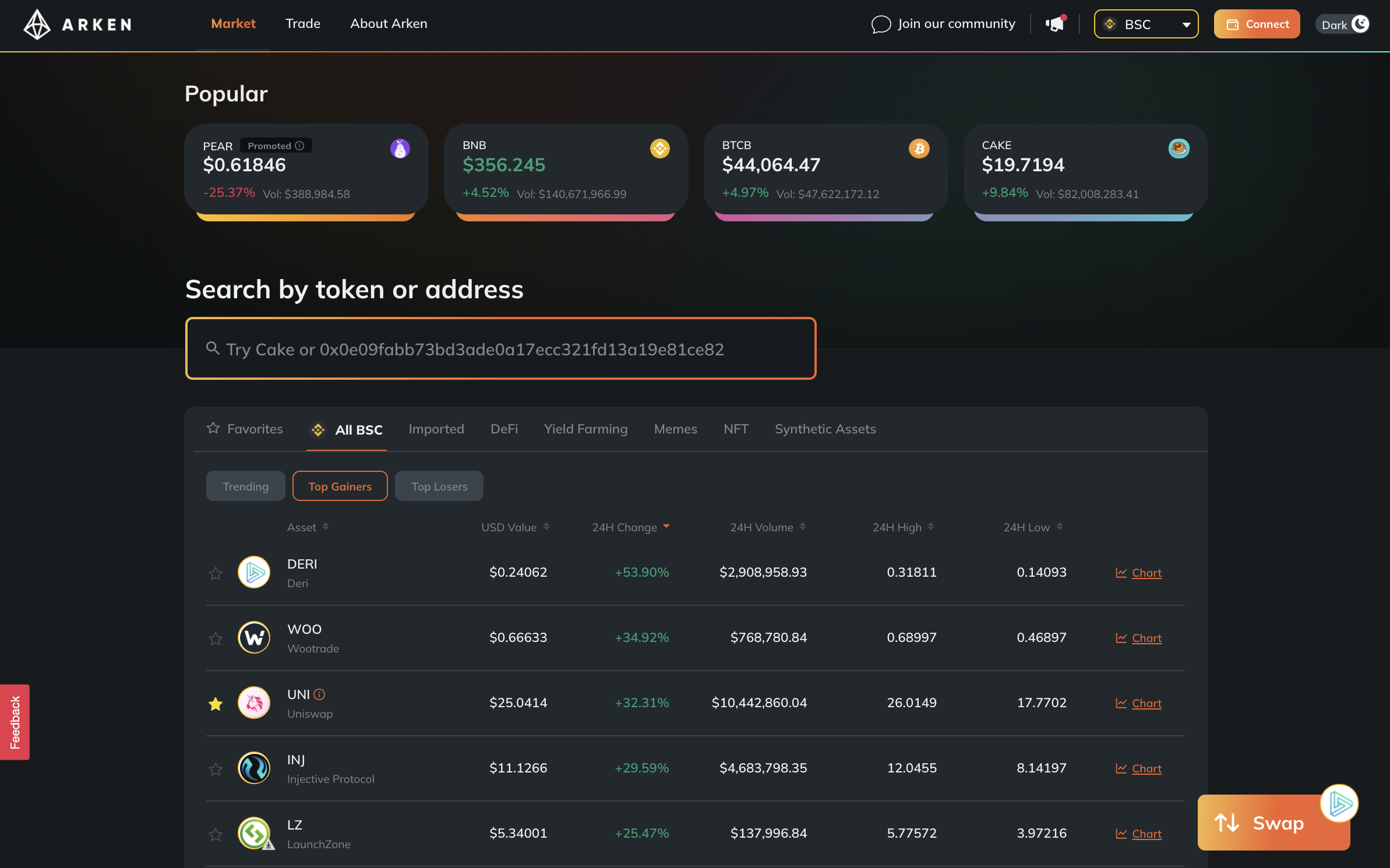Image resolution: width=1390 pixels, height=868 pixels.
Task: Switch to the Yield Farming tab
Action: pyautogui.click(x=585, y=429)
